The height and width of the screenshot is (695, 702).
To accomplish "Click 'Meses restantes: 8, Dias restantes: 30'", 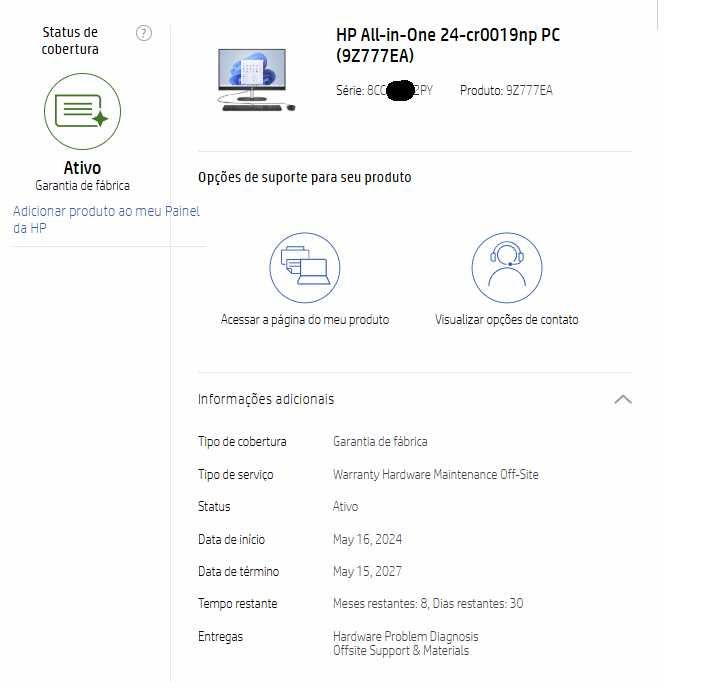I will [x=428, y=604].
